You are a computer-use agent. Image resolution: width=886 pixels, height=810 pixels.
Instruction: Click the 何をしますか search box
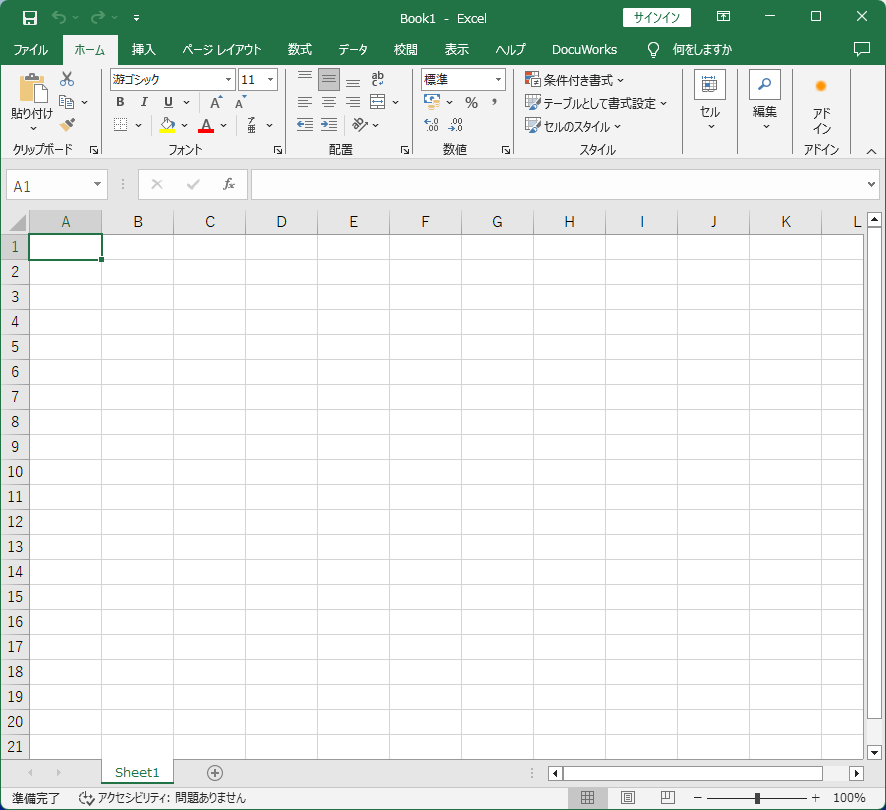click(x=702, y=50)
